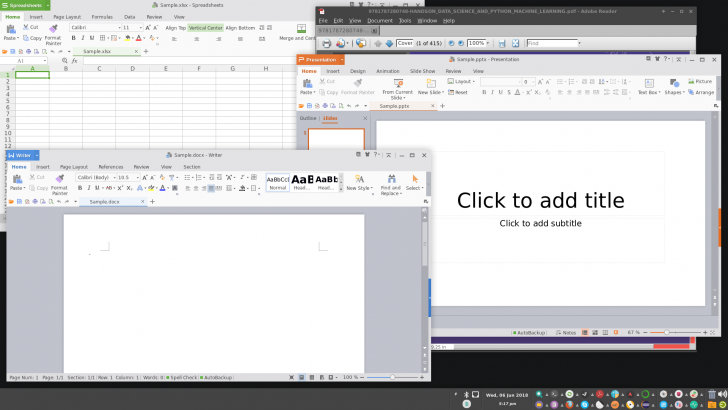Click Arrange in Presentation ribbon
This screenshot has height=410, width=728.
click(x=701, y=92)
